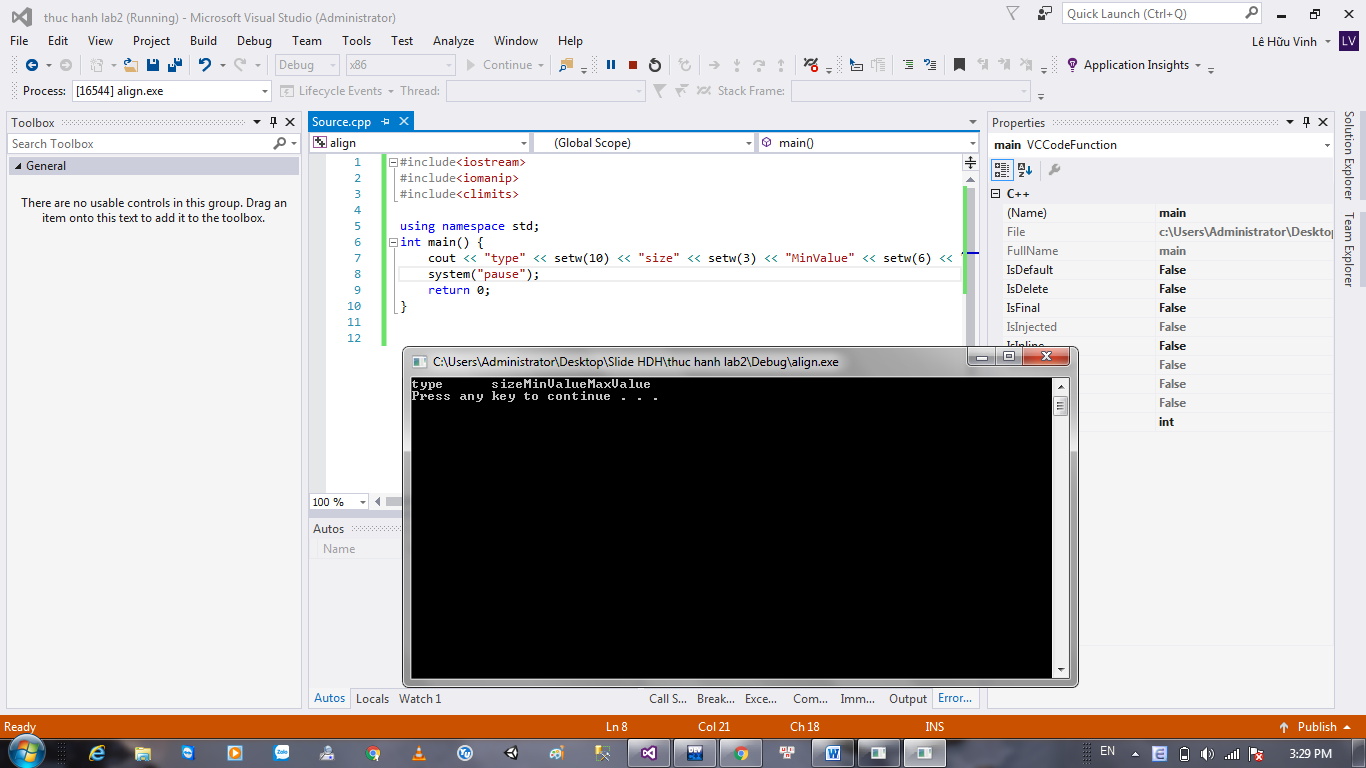Sort properties alphabetically in Properties panel
This screenshot has height=768, width=1366.
1022,170
